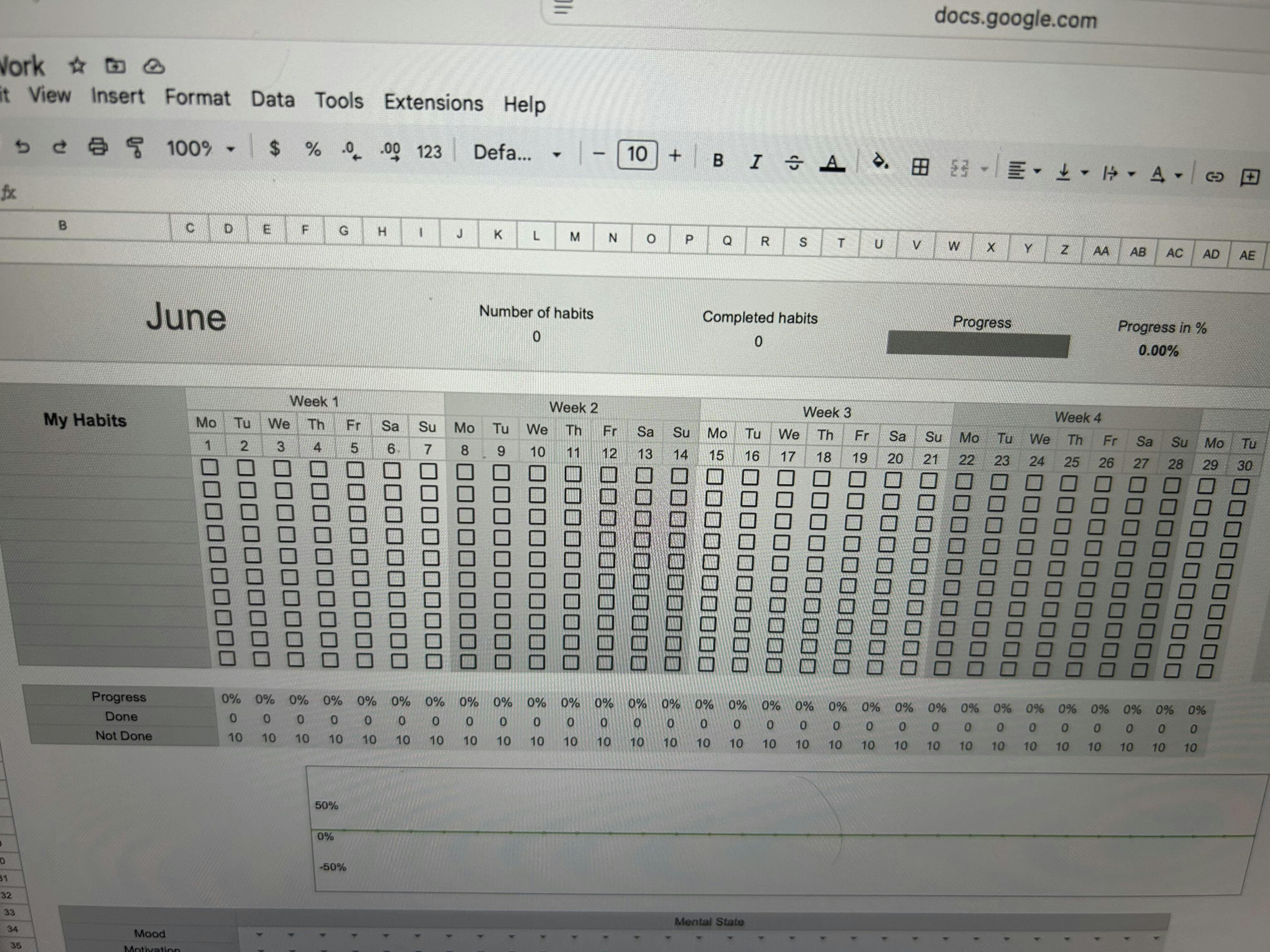This screenshot has width=1270, height=952.
Task: Click the font size 10 field
Action: coord(637,154)
